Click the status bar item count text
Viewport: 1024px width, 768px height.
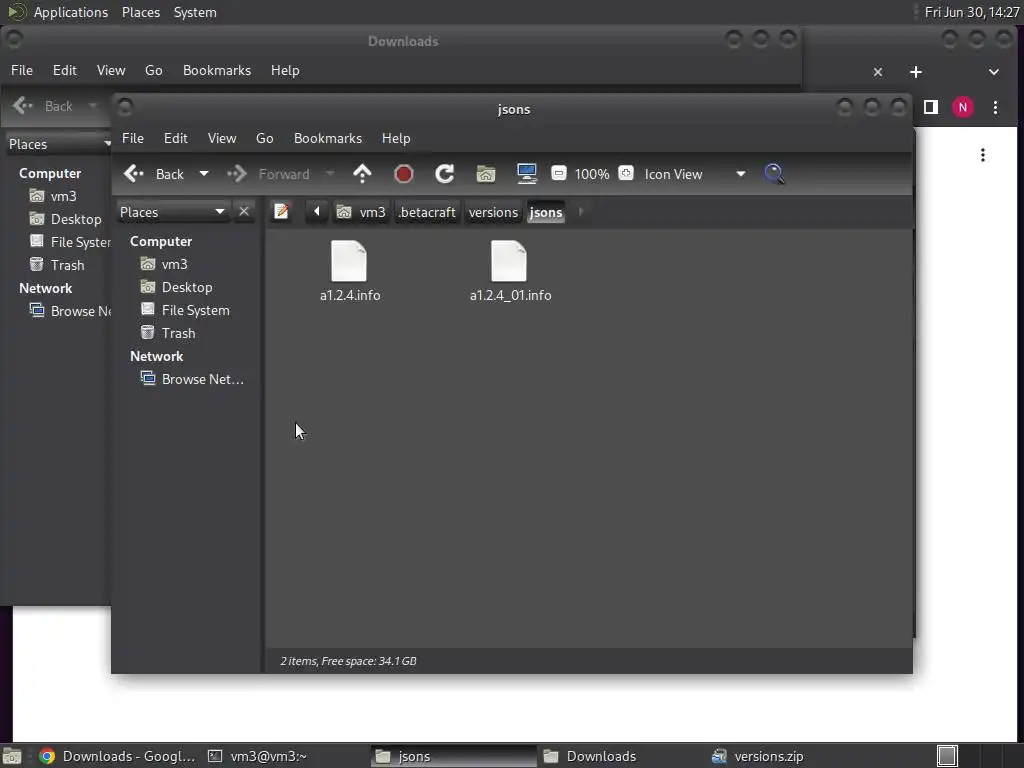point(348,661)
